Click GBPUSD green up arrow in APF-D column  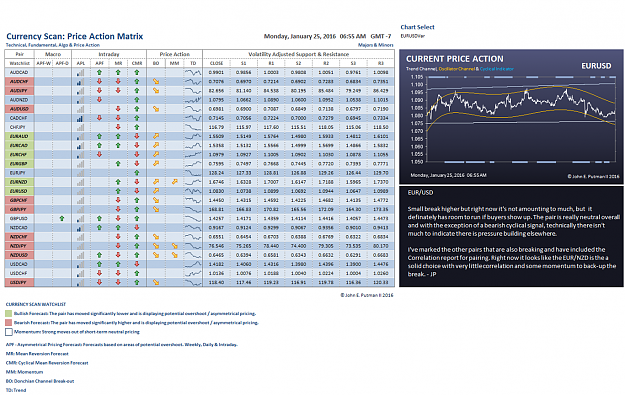click(62, 218)
